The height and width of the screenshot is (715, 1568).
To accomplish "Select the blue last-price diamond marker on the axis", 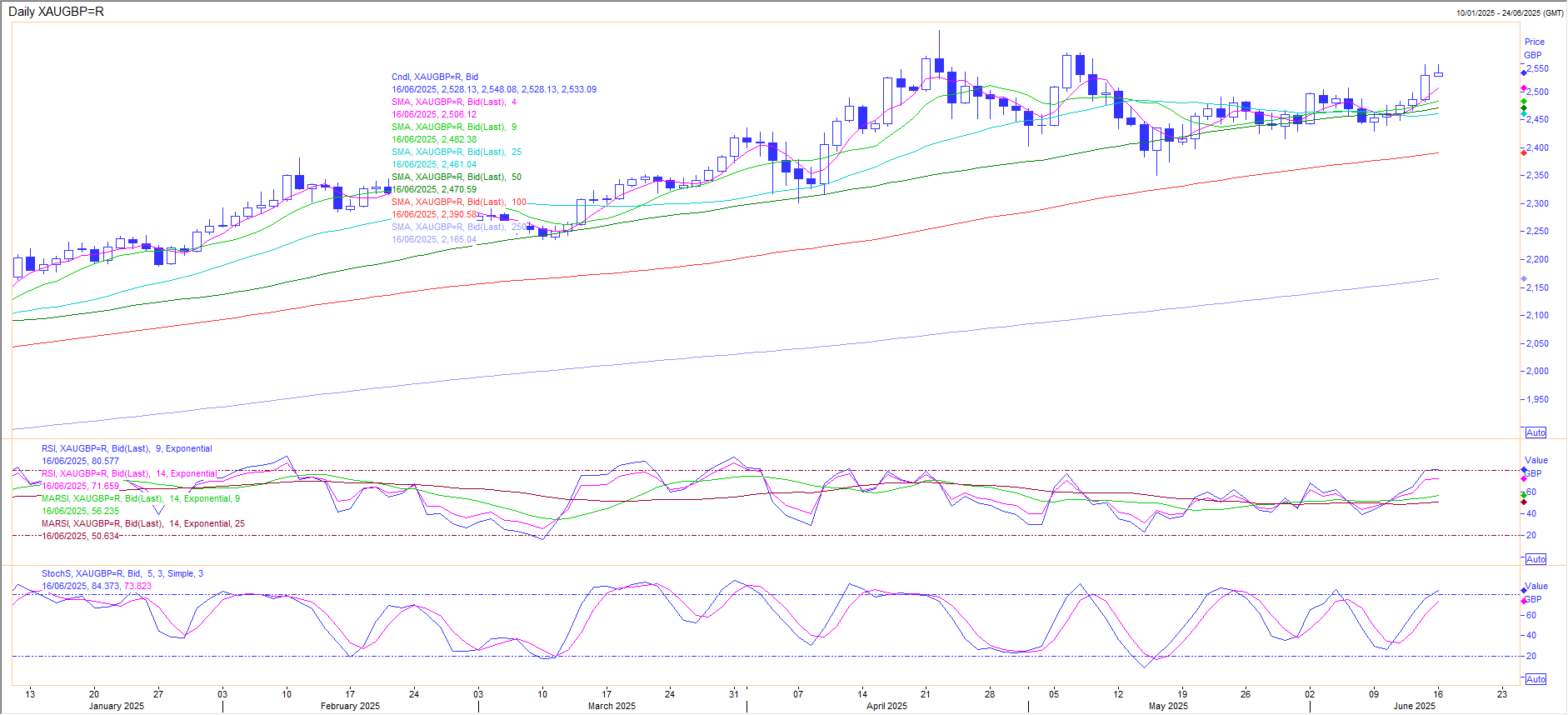I will [1524, 73].
